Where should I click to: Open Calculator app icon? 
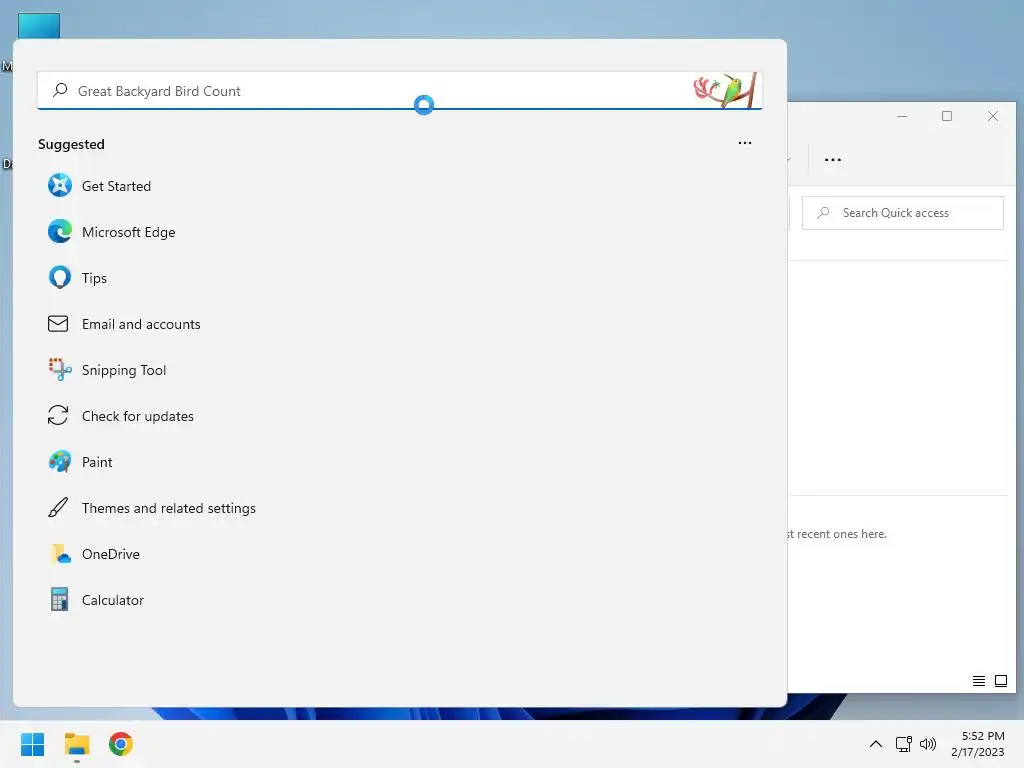59,600
